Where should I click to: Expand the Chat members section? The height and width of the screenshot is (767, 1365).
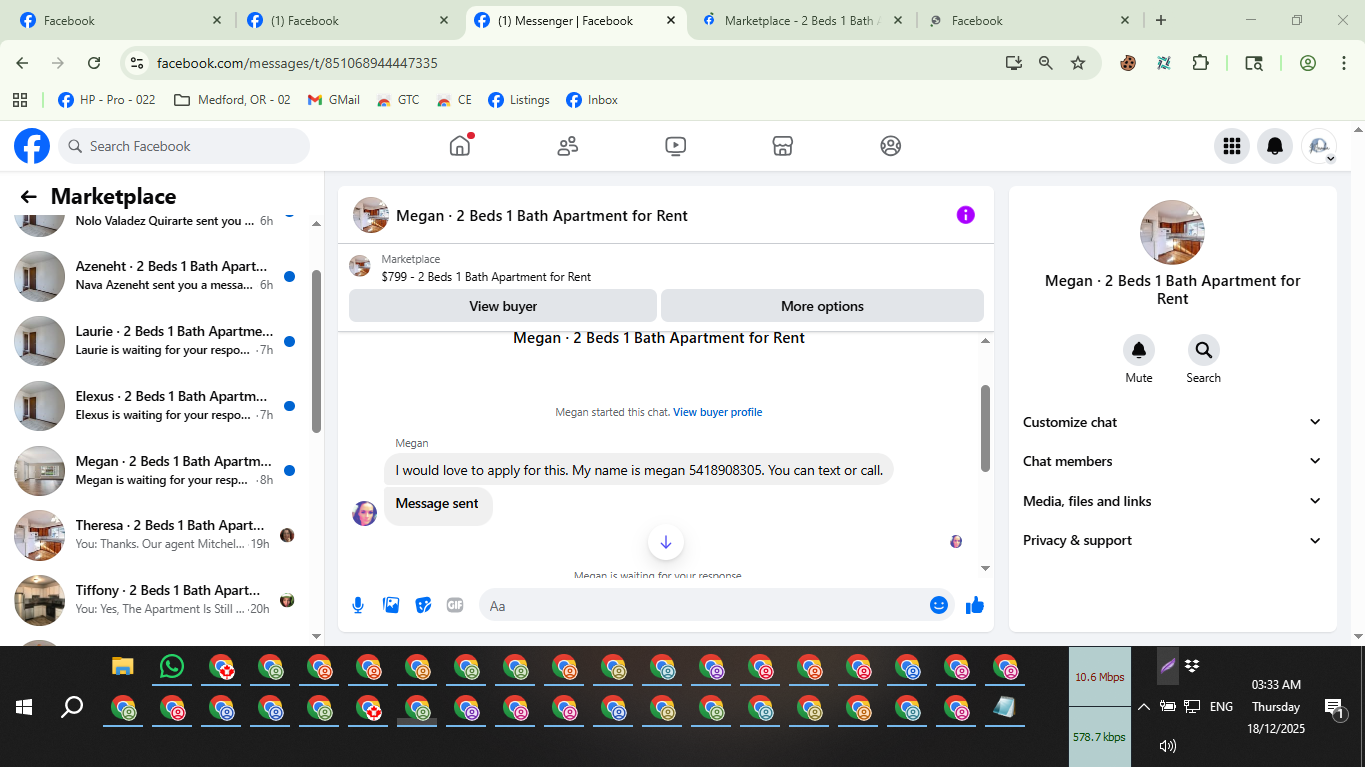click(1173, 461)
